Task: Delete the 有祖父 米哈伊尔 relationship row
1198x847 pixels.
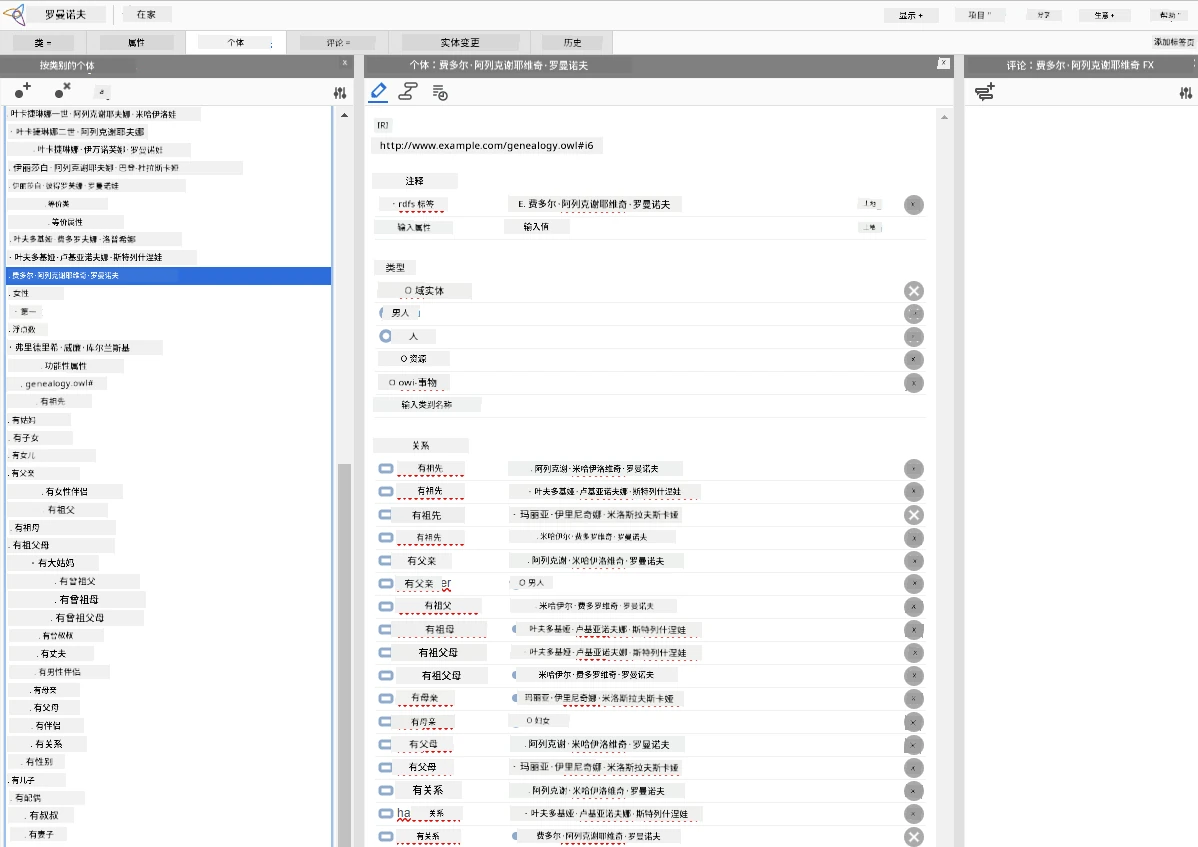Action: [914, 607]
